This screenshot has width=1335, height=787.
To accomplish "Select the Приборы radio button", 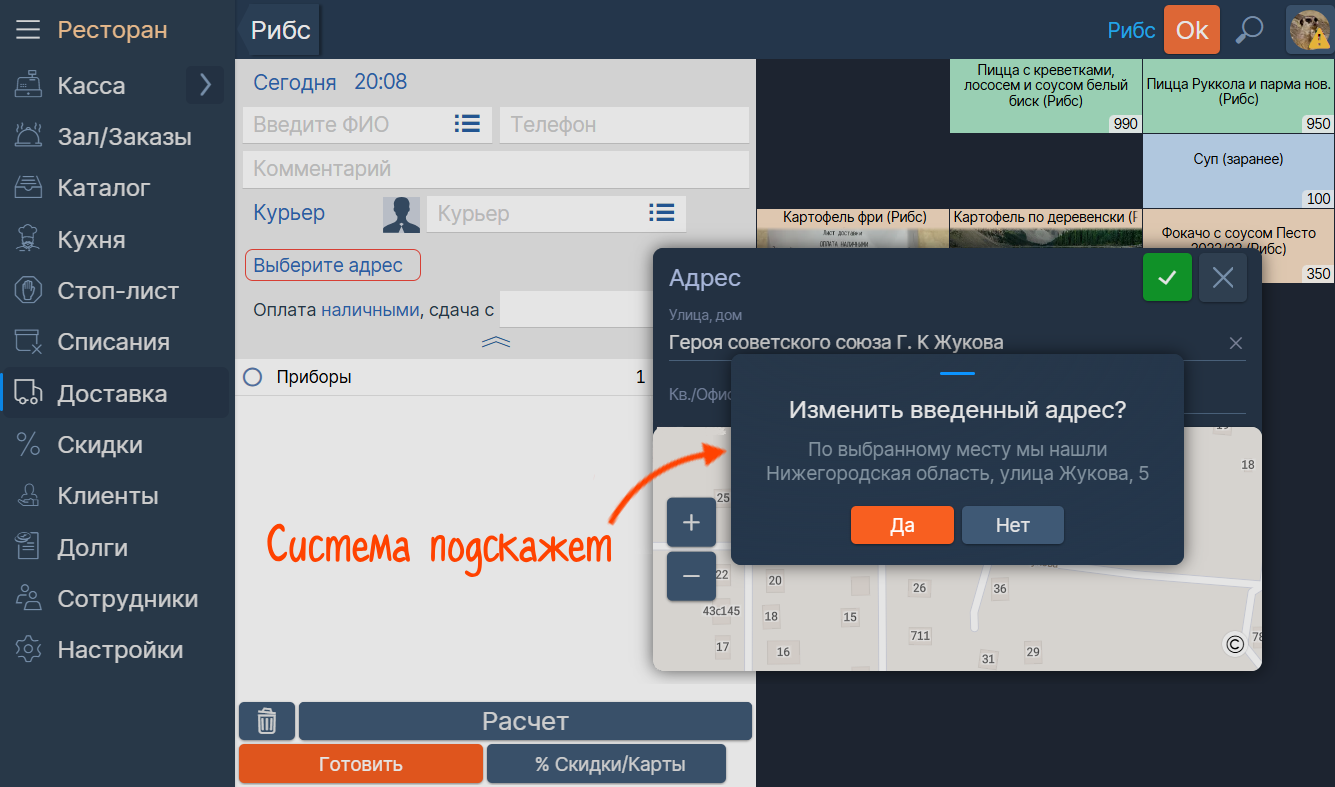I will tap(253, 377).
